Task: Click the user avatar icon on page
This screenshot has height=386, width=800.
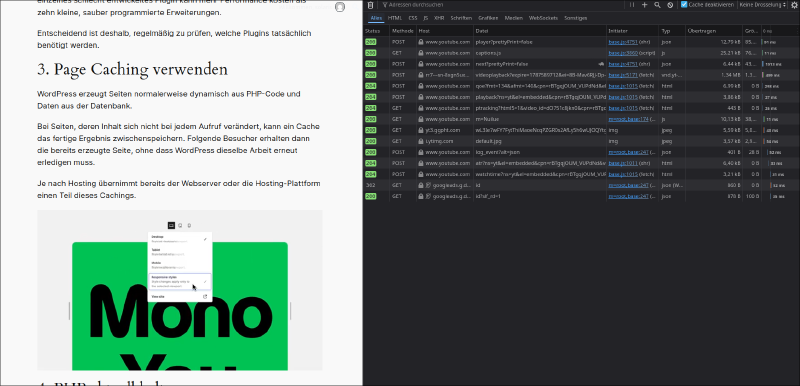Action: point(340,7)
